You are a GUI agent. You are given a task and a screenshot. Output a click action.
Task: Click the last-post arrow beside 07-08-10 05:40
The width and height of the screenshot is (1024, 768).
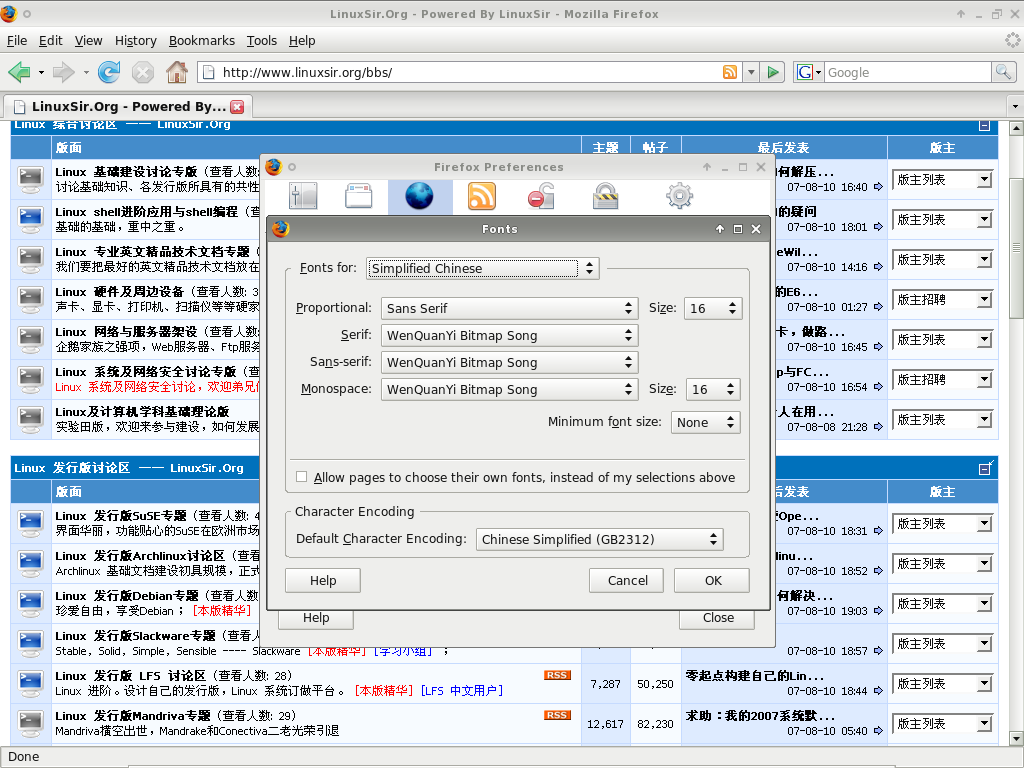pos(878,731)
